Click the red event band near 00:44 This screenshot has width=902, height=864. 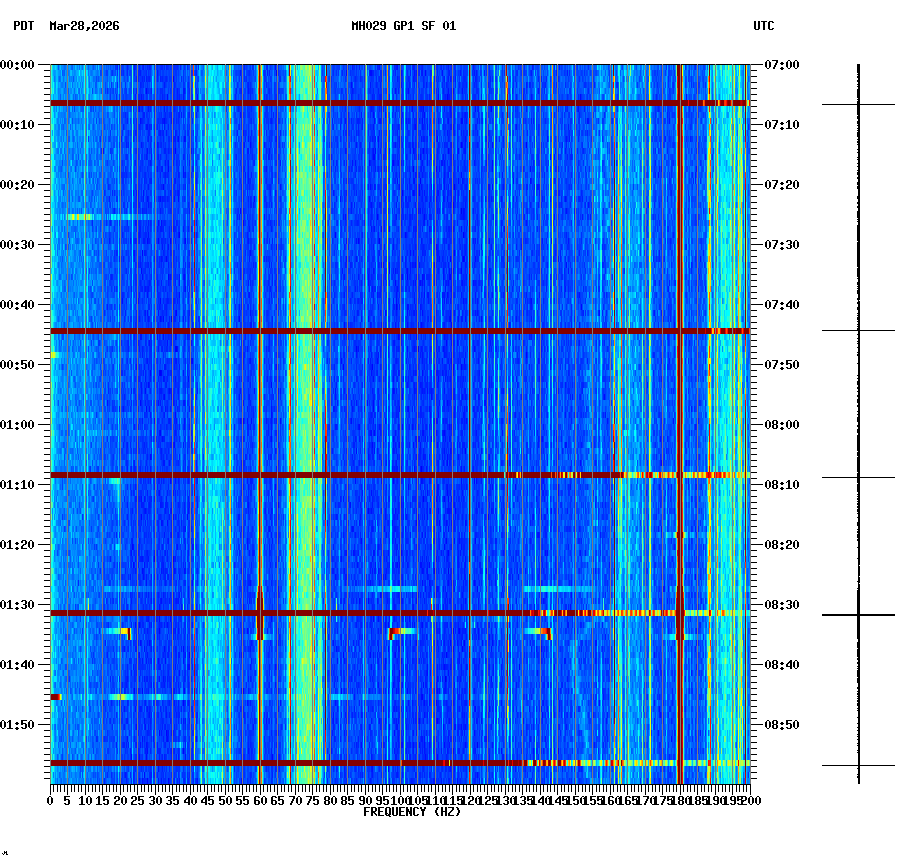tap(400, 330)
